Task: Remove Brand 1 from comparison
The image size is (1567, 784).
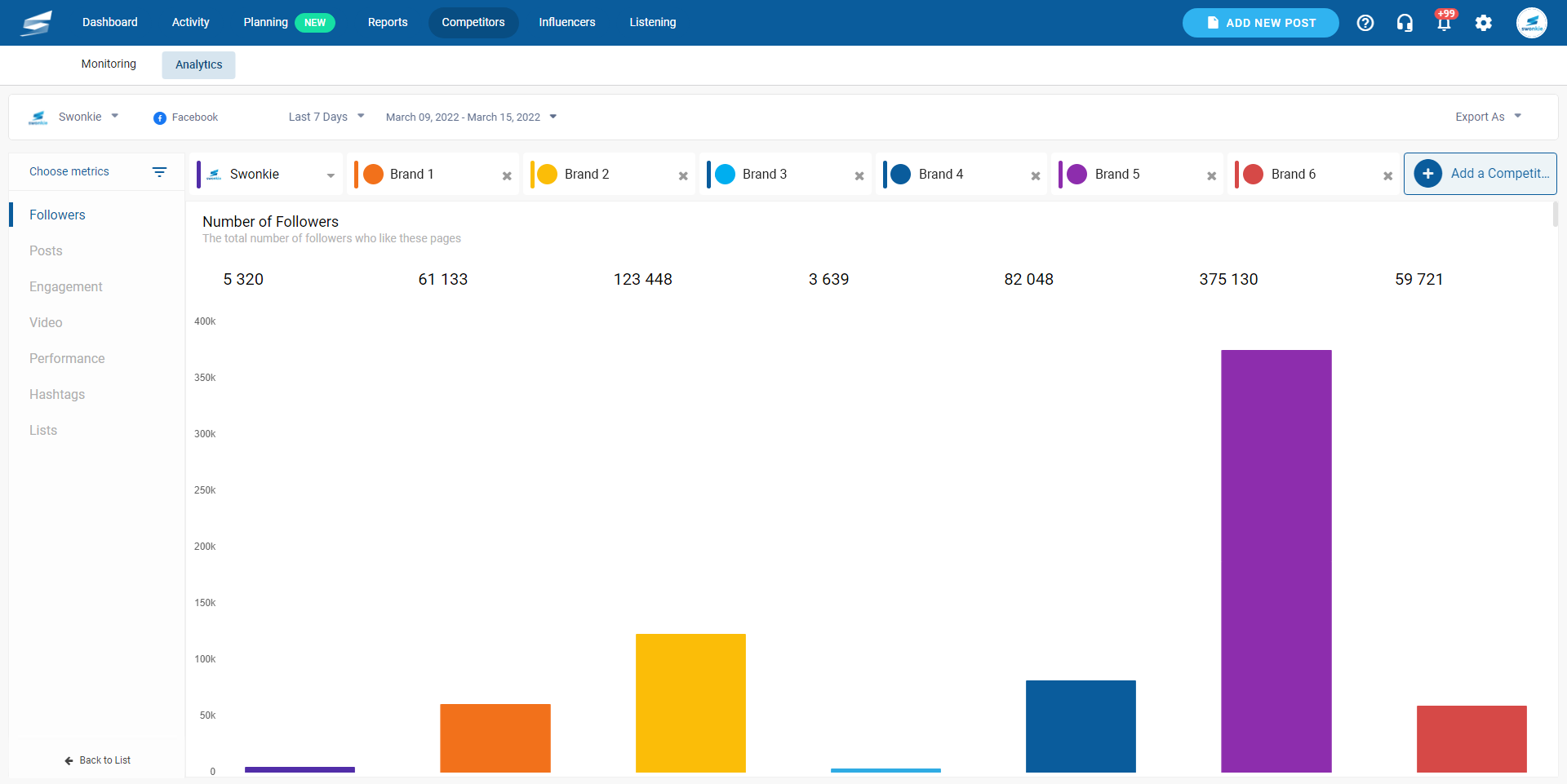Action: click(x=507, y=176)
